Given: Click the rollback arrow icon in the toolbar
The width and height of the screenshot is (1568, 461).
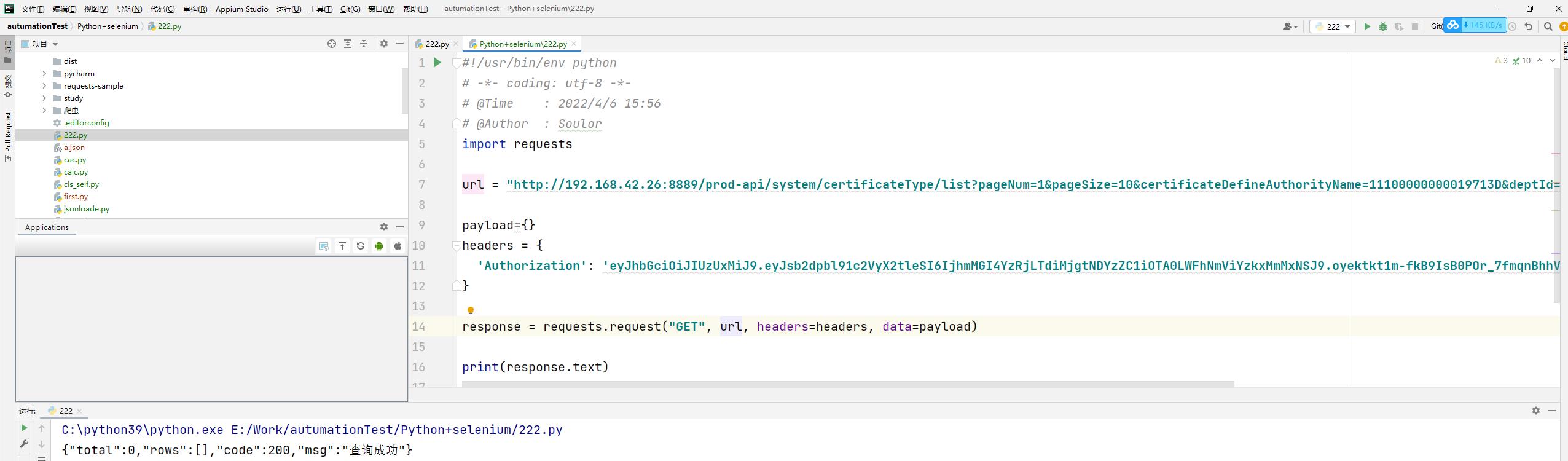Looking at the screenshot, I should coord(1529,26).
